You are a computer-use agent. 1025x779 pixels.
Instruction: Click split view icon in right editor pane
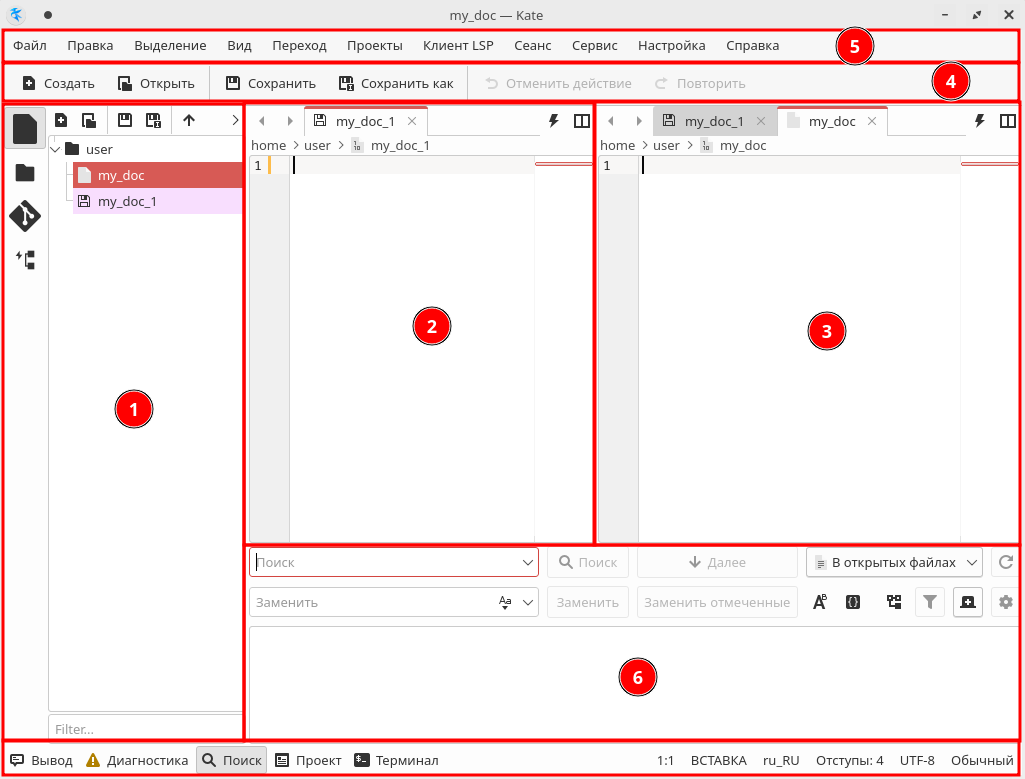[x=1007, y=121]
